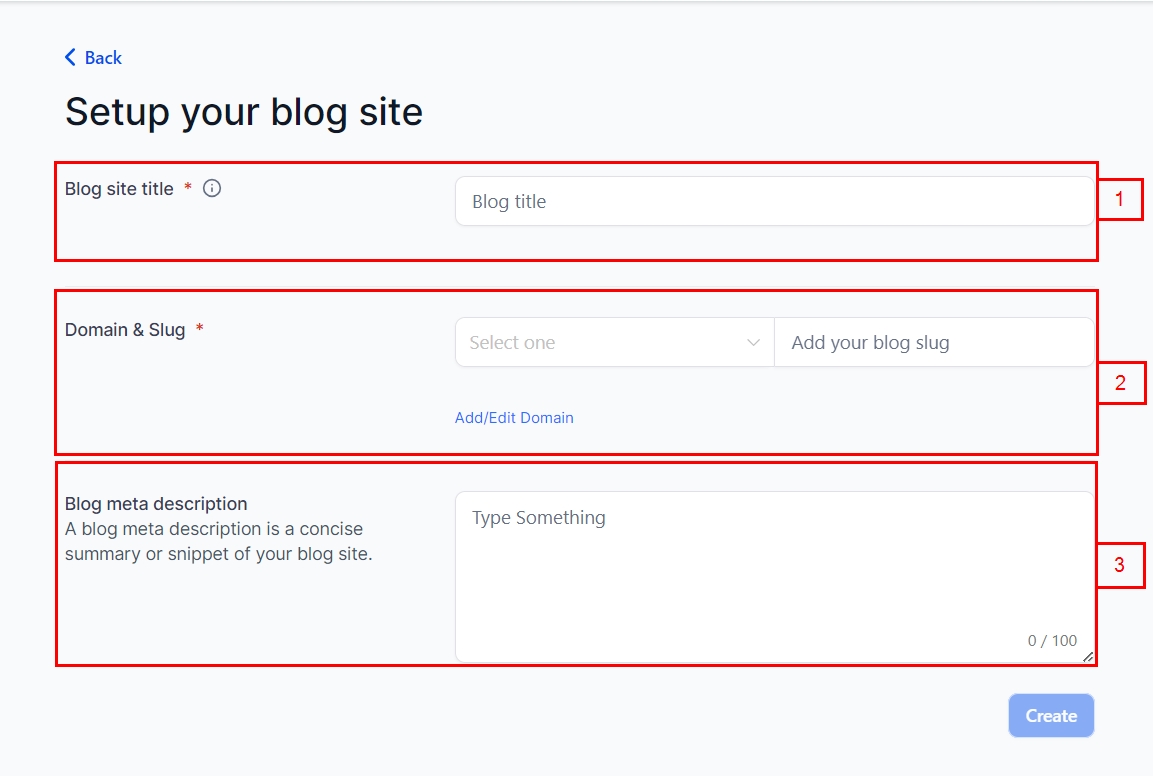This screenshot has height=776, width=1153.
Task: Click the back chevron arrow icon
Action: [x=70, y=58]
